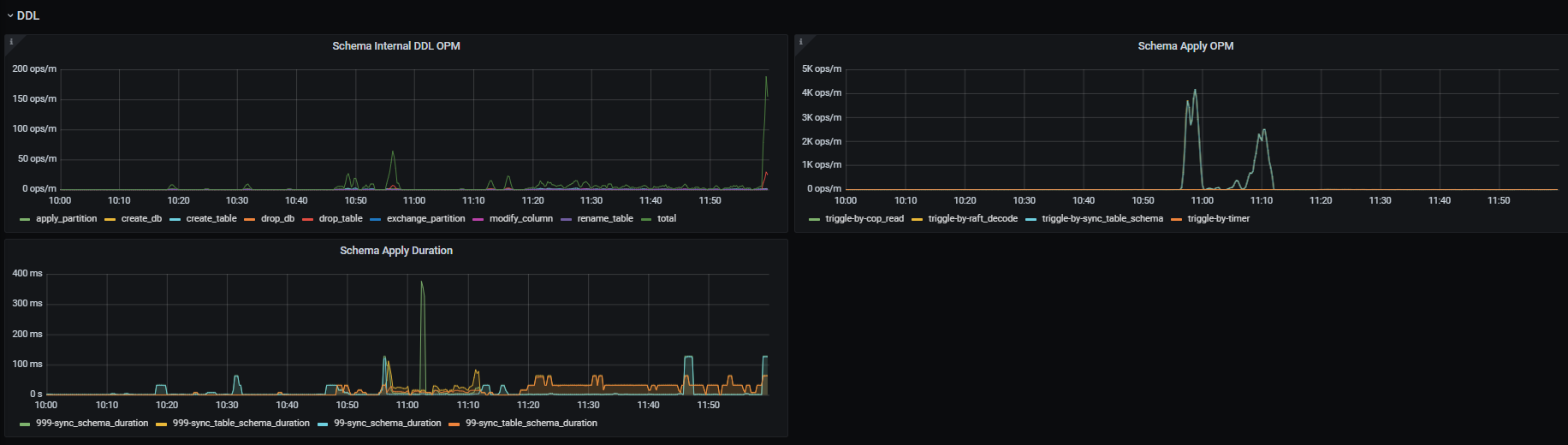The height and width of the screenshot is (445, 1568).
Task: Open the Schema Apply OPM panel title menu
Action: [1185, 46]
